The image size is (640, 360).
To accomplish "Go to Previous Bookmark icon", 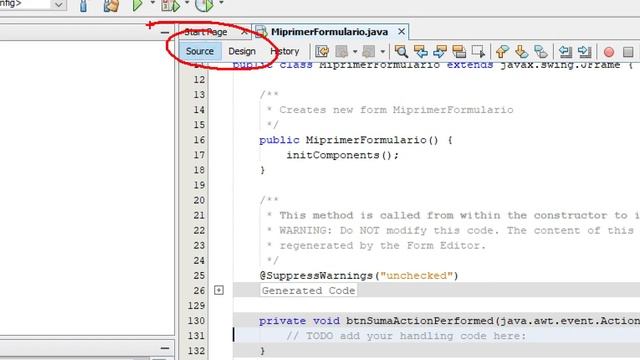I will coord(502,51).
